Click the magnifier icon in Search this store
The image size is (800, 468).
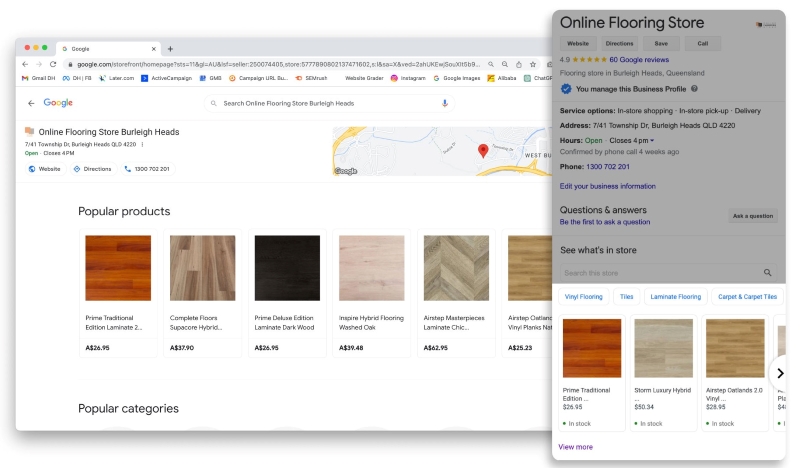[x=767, y=273]
